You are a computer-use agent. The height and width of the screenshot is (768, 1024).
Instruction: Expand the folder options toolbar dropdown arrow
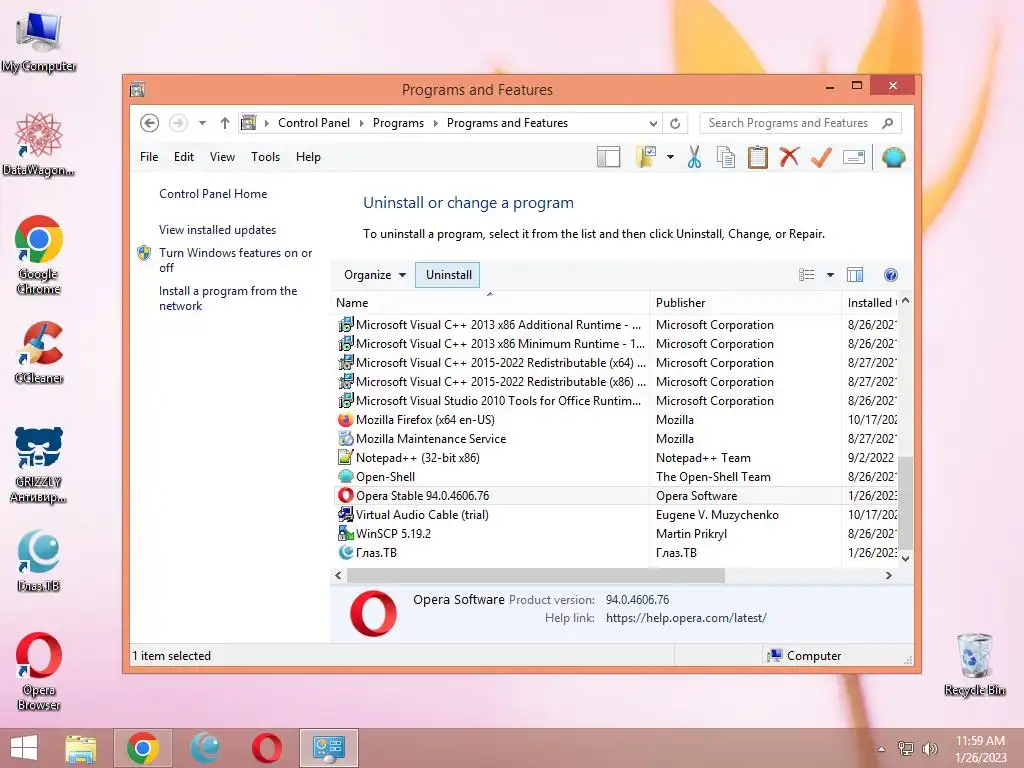click(x=670, y=157)
